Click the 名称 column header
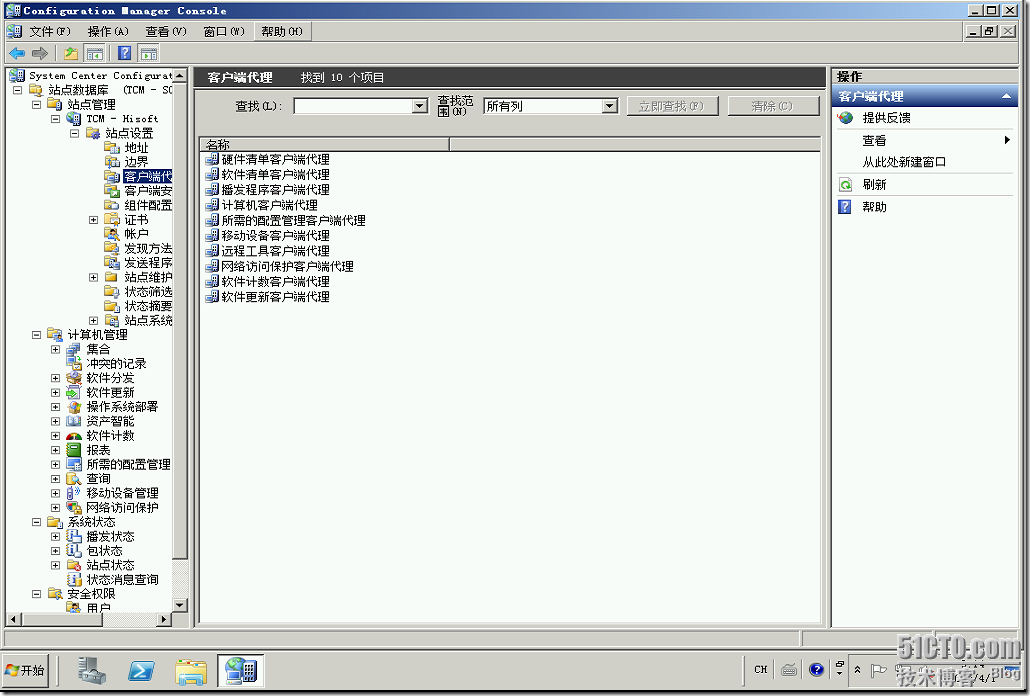The image size is (1030, 696). pos(325,144)
